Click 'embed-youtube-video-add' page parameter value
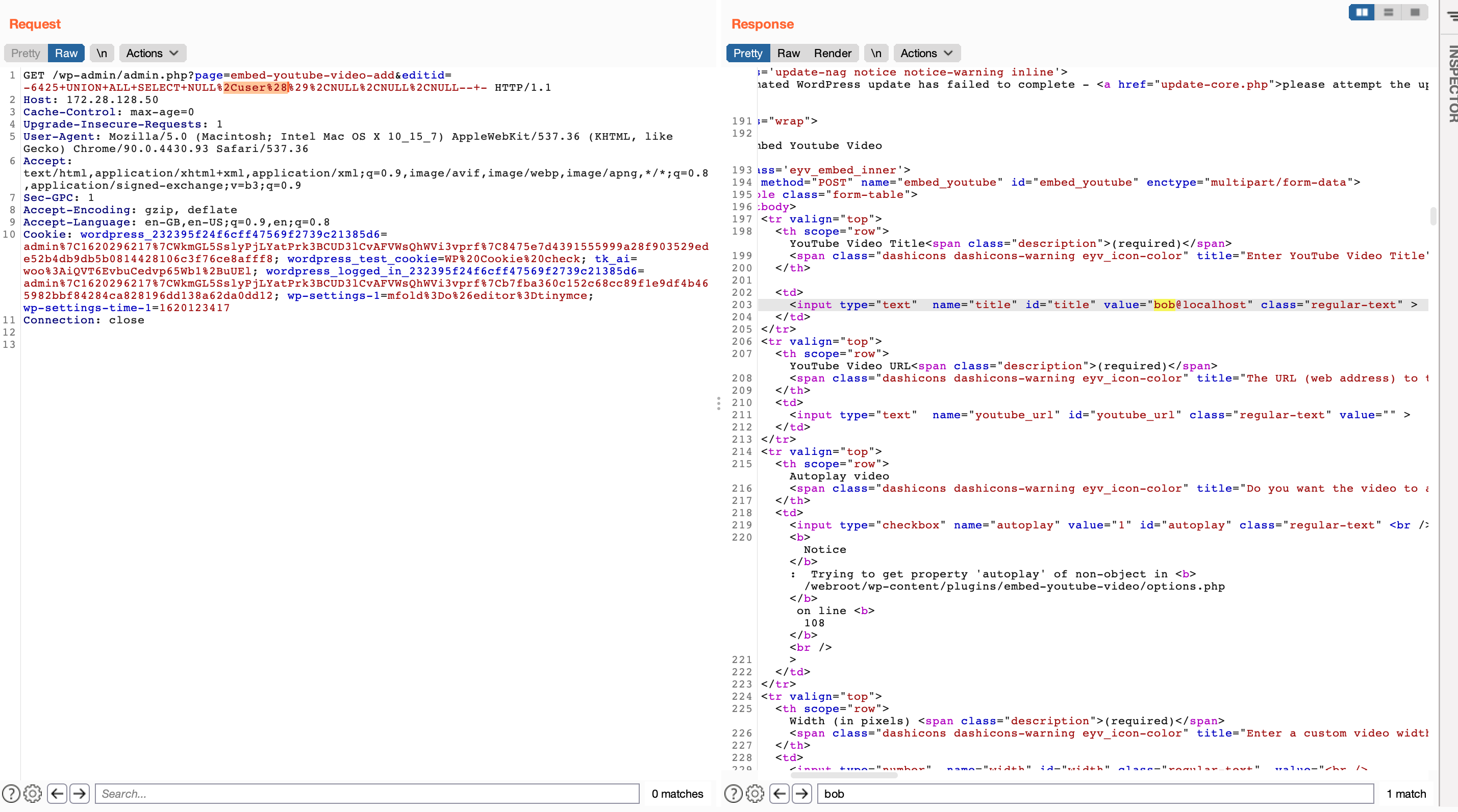This screenshot has height=812, width=1458. (x=312, y=75)
